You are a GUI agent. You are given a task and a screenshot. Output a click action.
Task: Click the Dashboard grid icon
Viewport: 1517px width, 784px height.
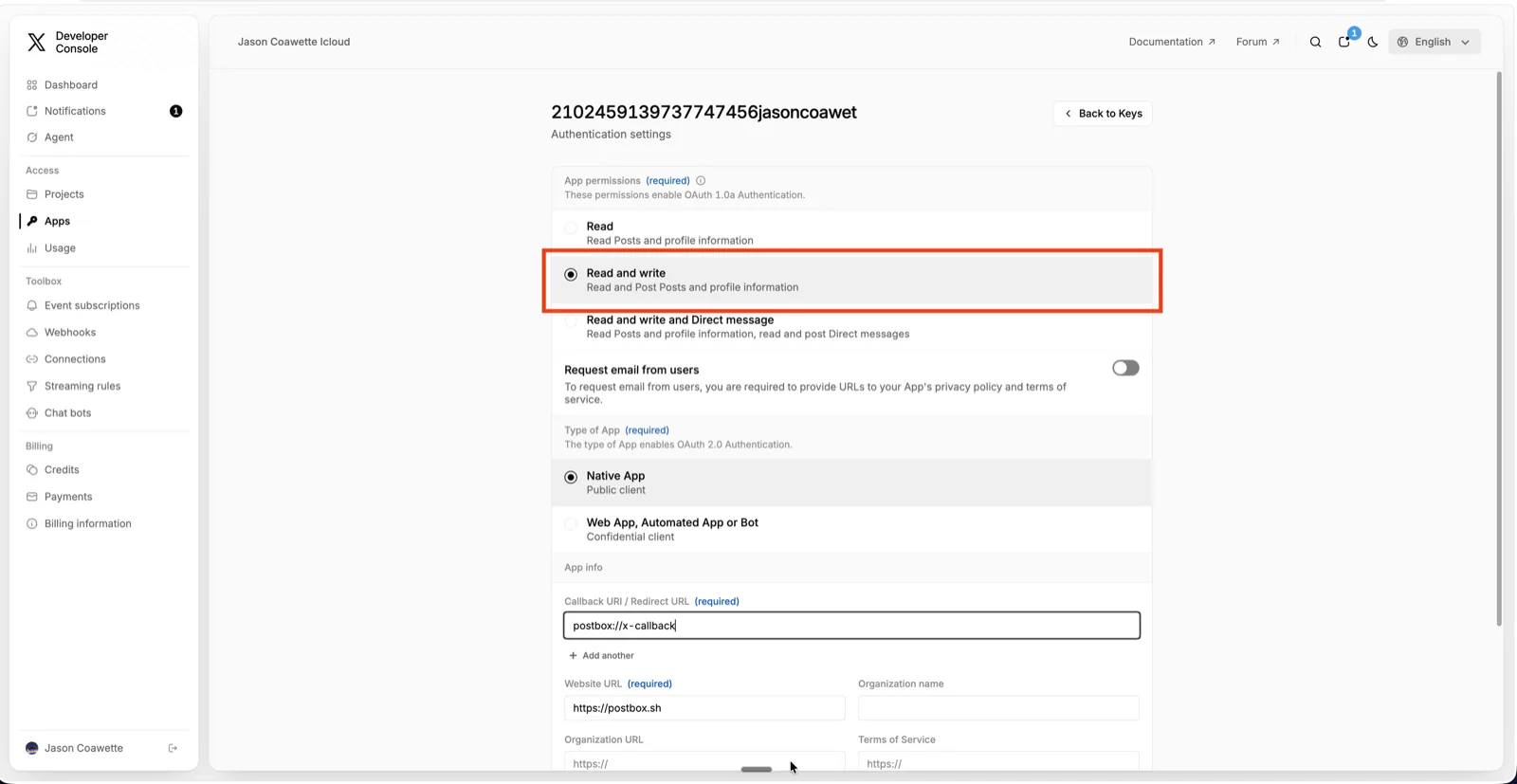tap(32, 85)
